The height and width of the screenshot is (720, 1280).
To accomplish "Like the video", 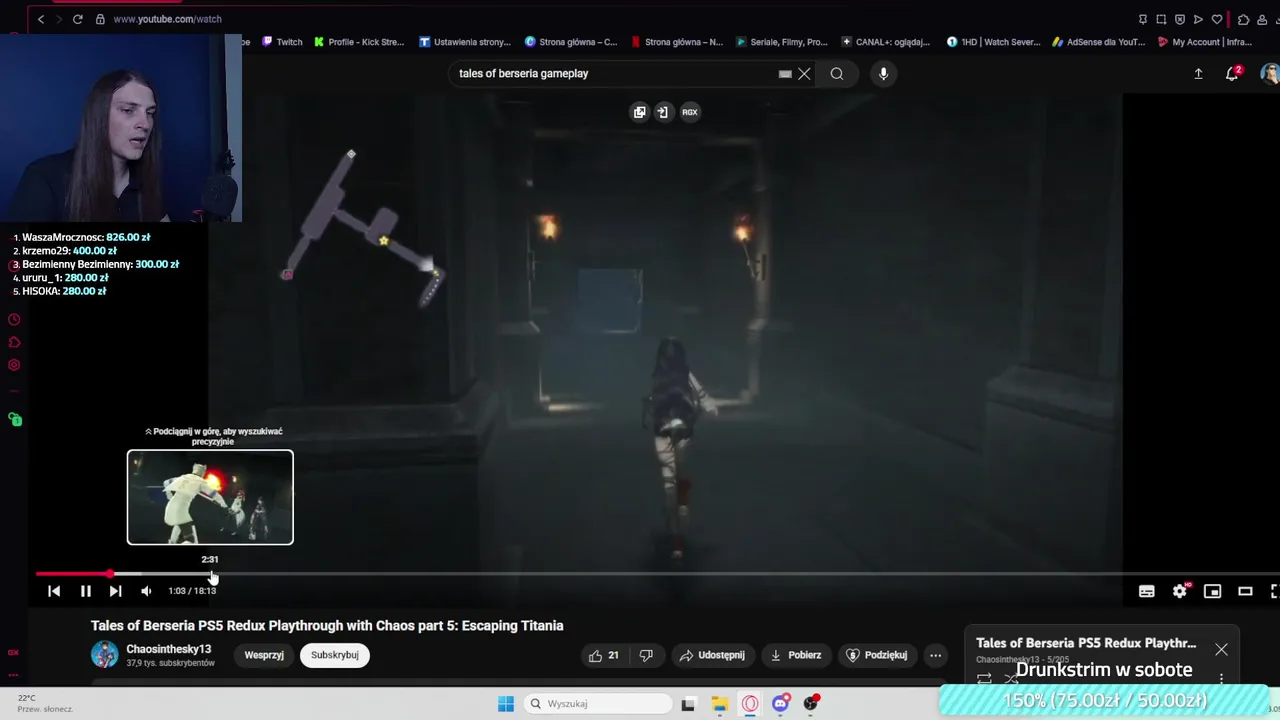I will [x=604, y=655].
